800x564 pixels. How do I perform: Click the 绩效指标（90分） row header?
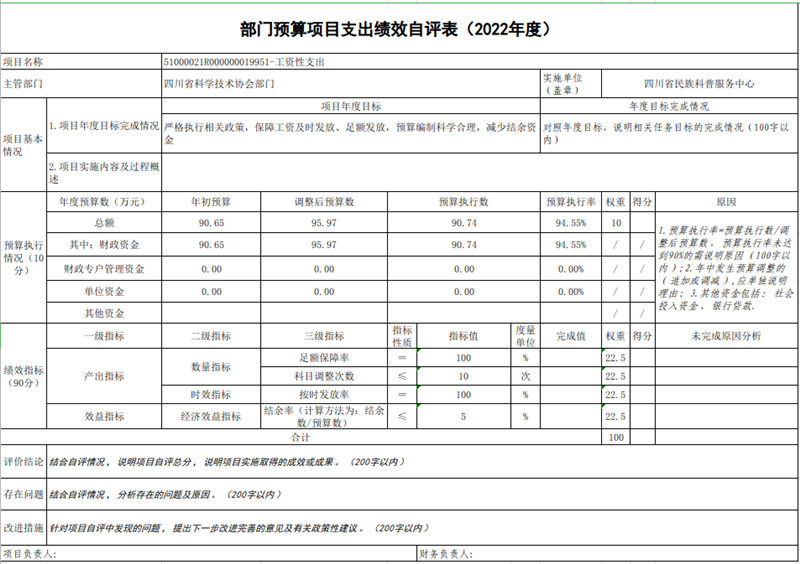coord(23,376)
